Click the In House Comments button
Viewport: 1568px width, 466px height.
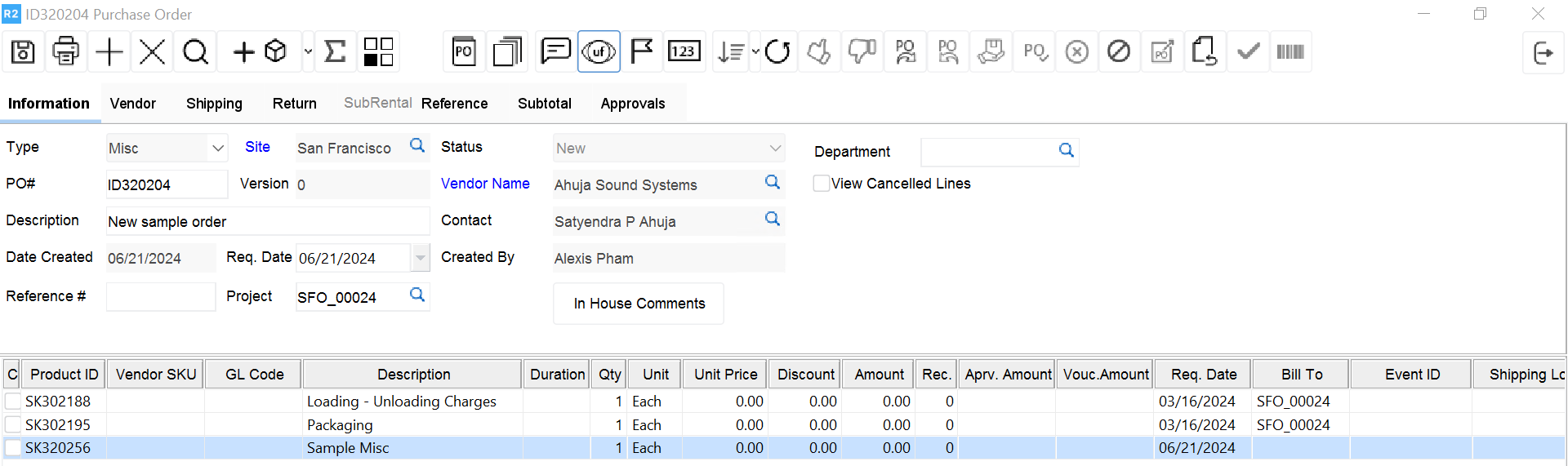click(639, 304)
